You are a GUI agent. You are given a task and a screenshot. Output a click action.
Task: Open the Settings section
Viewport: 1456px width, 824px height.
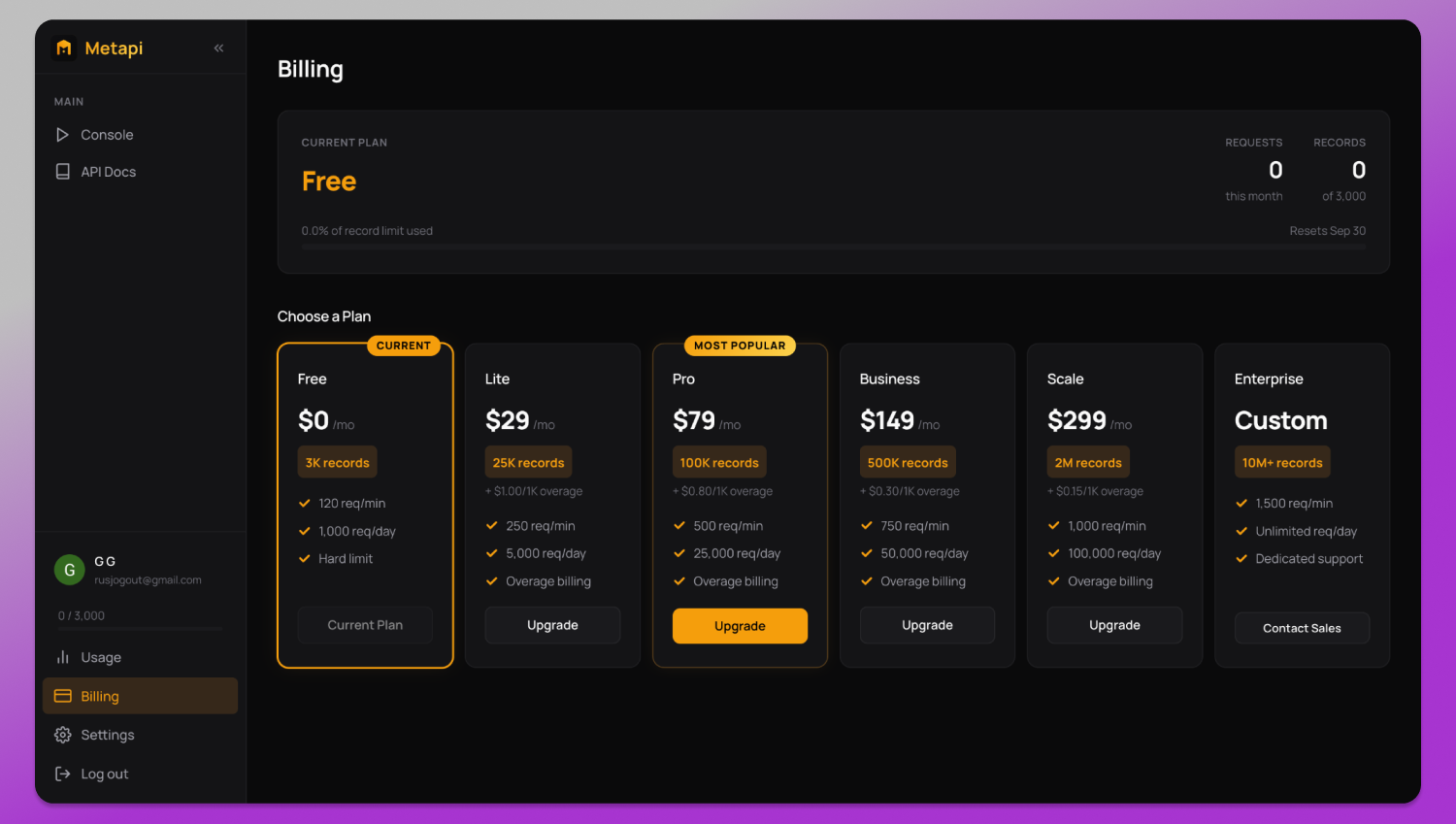pyautogui.click(x=140, y=735)
